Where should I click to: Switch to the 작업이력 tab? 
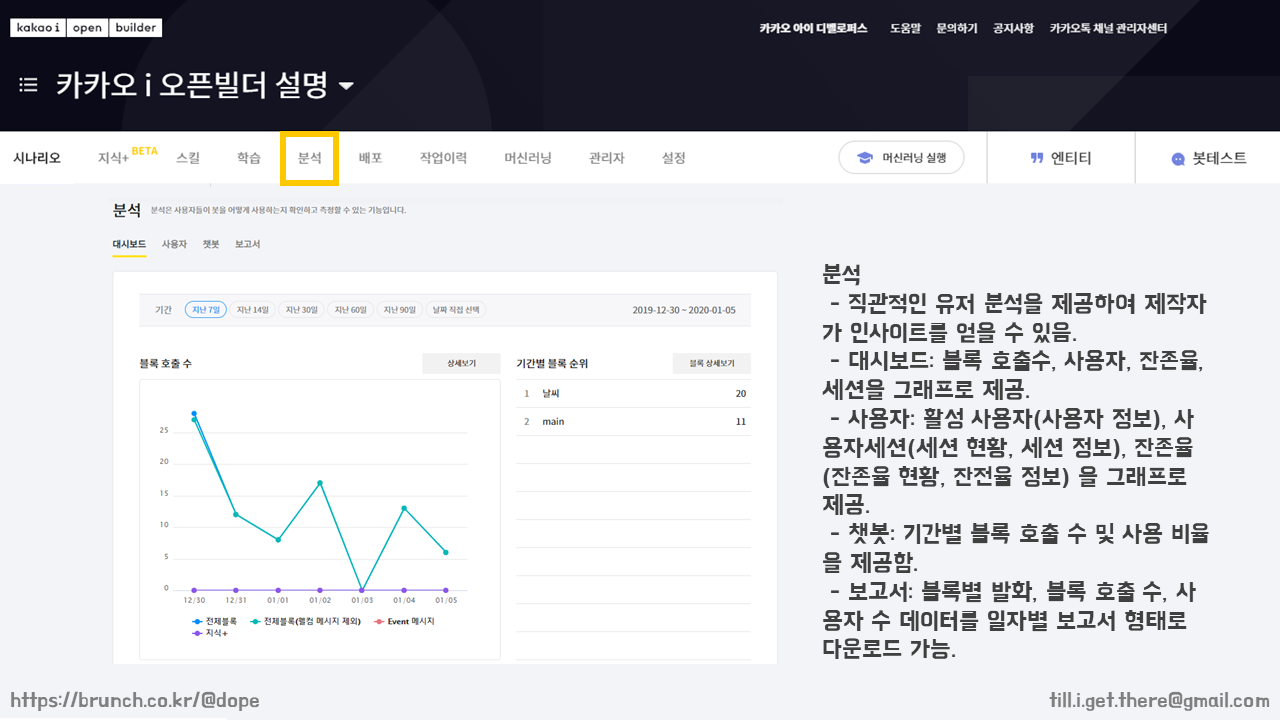[x=443, y=158]
